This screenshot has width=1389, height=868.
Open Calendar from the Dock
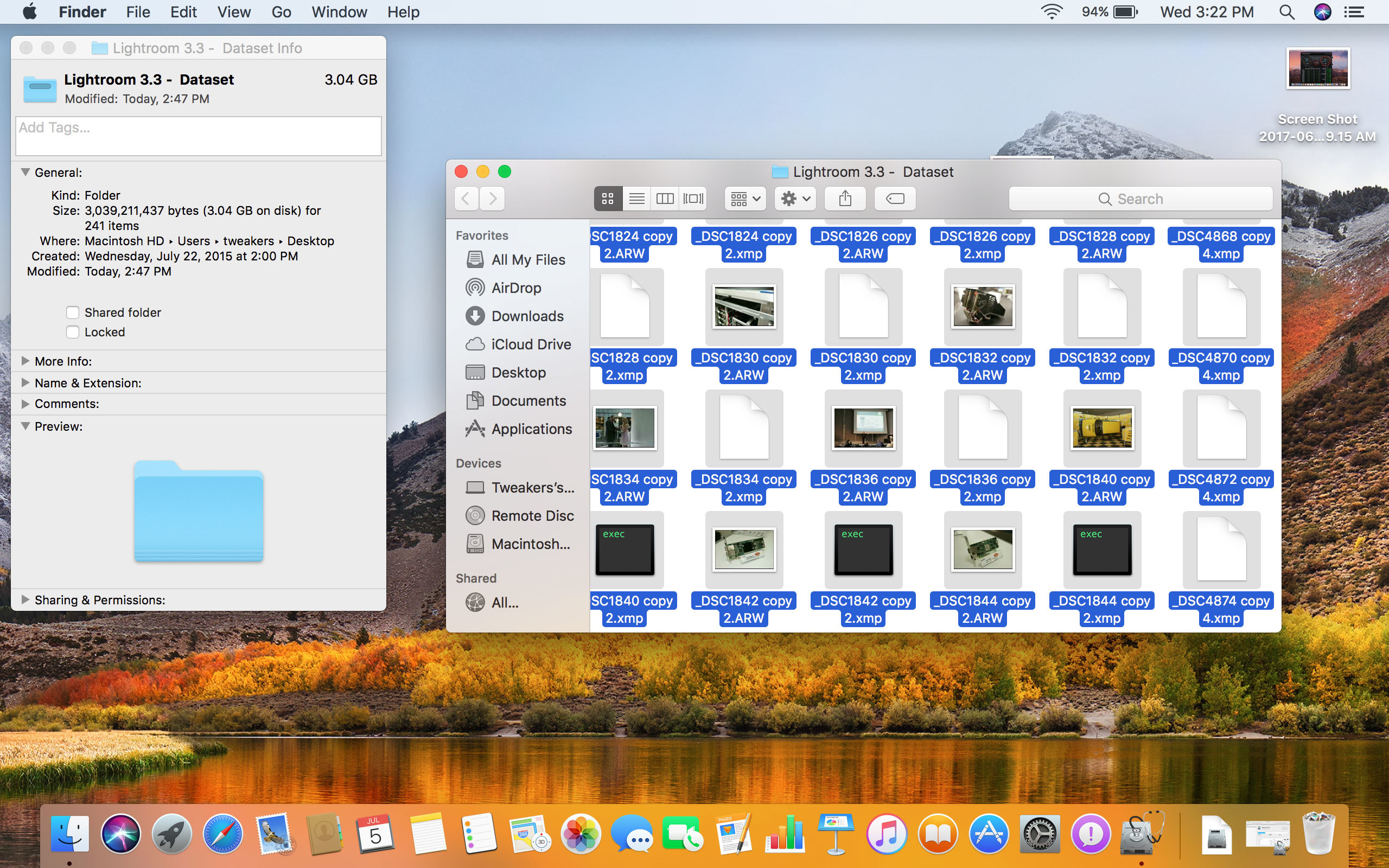(376, 834)
